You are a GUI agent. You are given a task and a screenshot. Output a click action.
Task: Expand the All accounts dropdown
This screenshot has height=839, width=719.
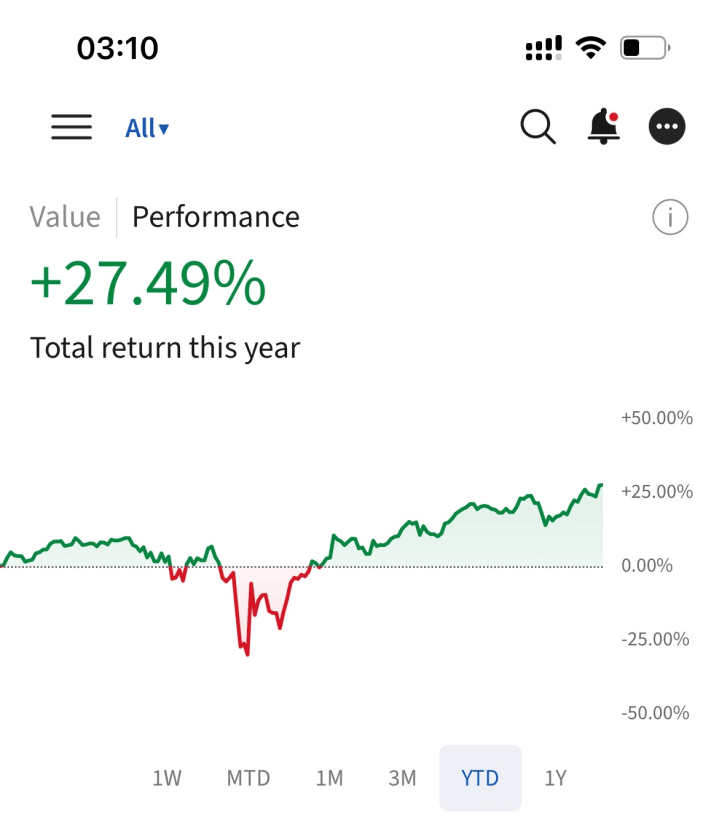tap(146, 128)
